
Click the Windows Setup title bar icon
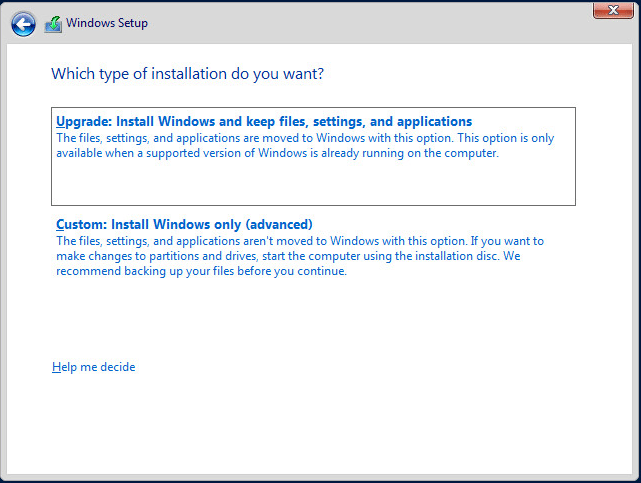[53, 23]
